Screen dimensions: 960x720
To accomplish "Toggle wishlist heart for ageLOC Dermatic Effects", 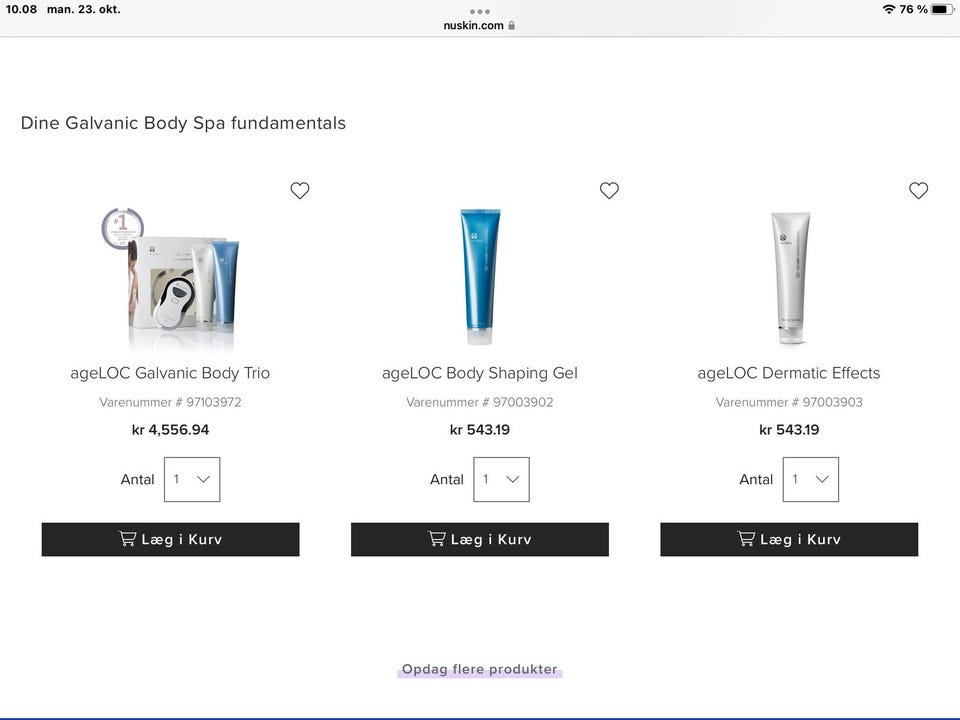I will click(918, 190).
